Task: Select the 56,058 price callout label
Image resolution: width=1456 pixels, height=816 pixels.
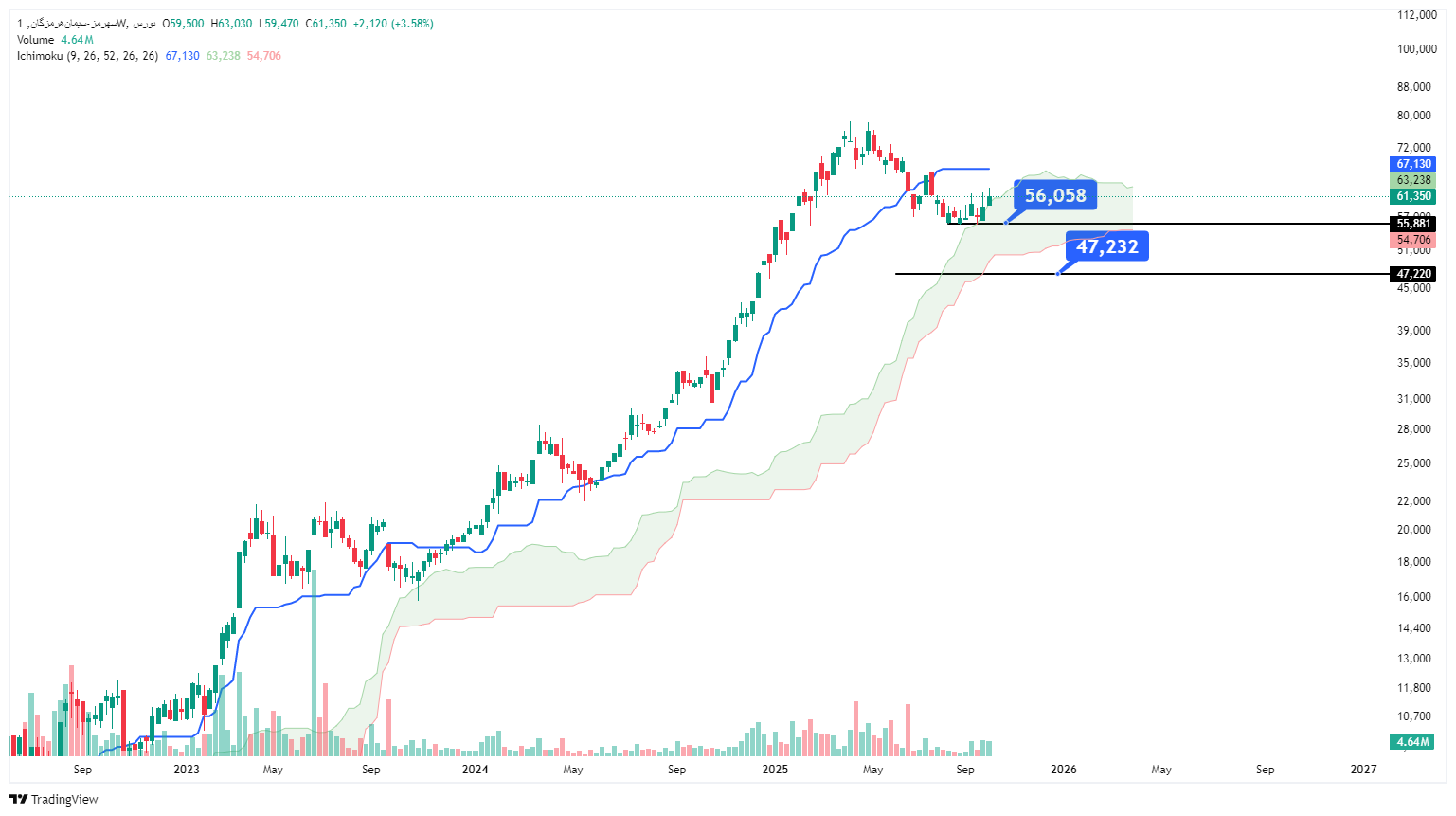Action: click(x=1055, y=195)
